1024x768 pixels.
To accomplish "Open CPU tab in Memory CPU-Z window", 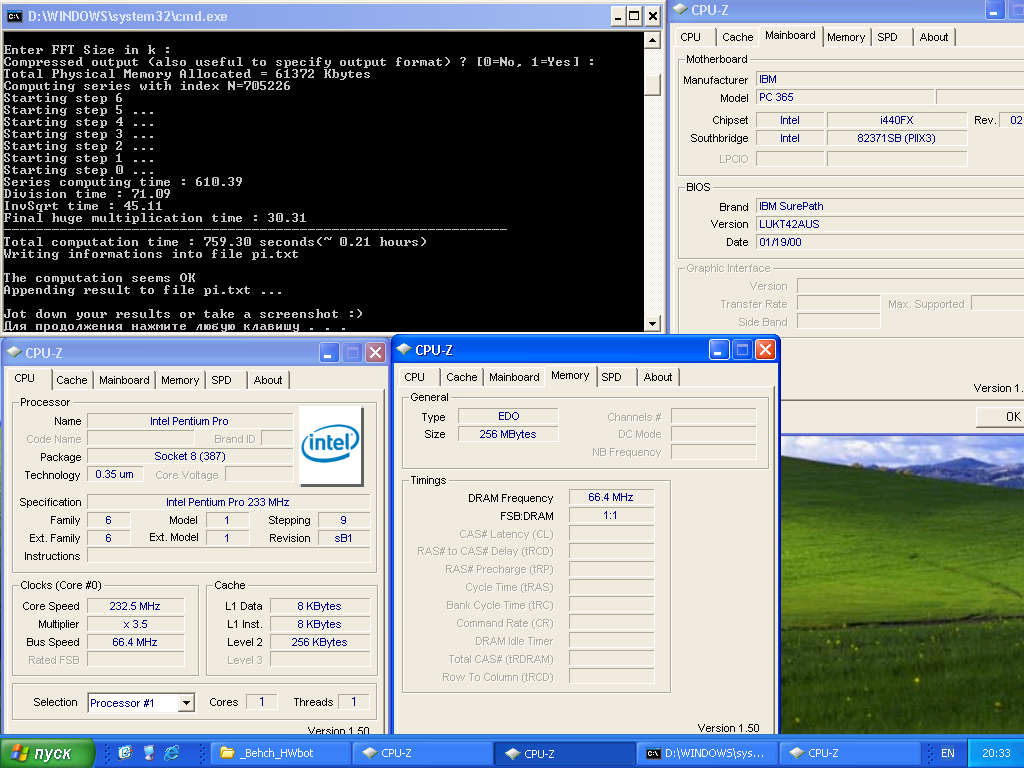I will (414, 377).
